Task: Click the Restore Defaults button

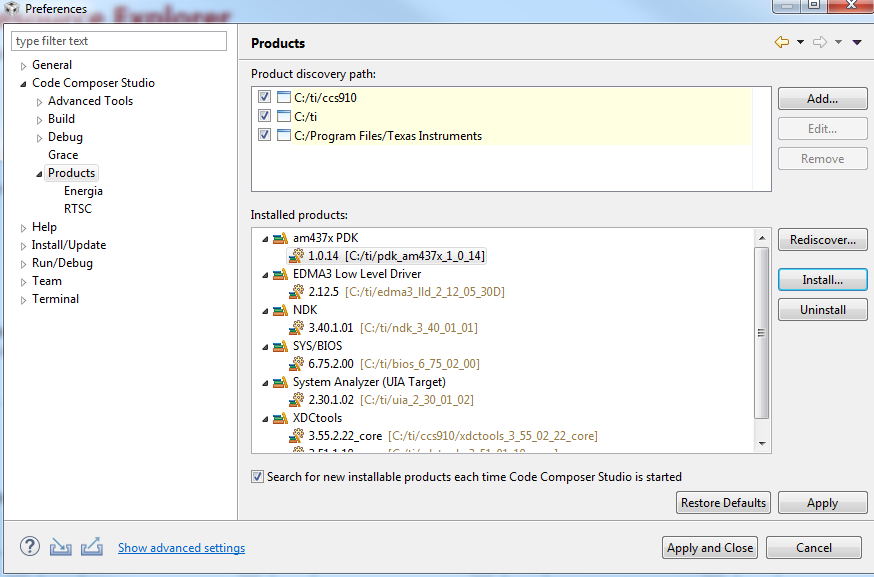Action: tap(723, 503)
